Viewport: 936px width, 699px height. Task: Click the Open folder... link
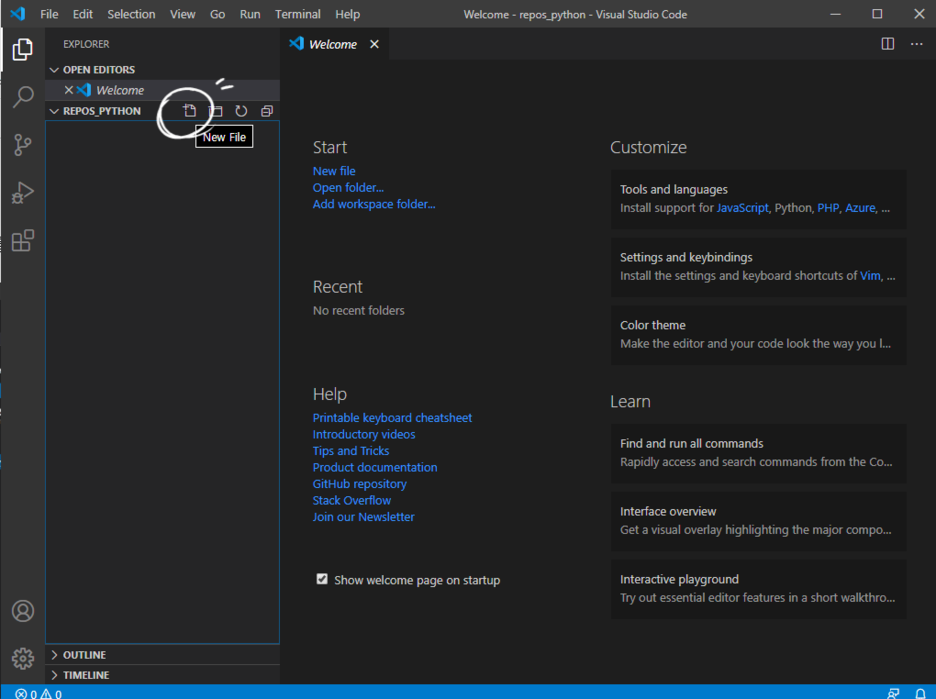click(348, 187)
